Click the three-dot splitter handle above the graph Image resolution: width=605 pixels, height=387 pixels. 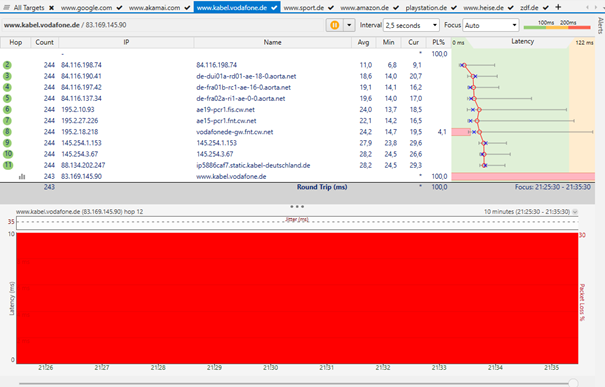[297, 206]
